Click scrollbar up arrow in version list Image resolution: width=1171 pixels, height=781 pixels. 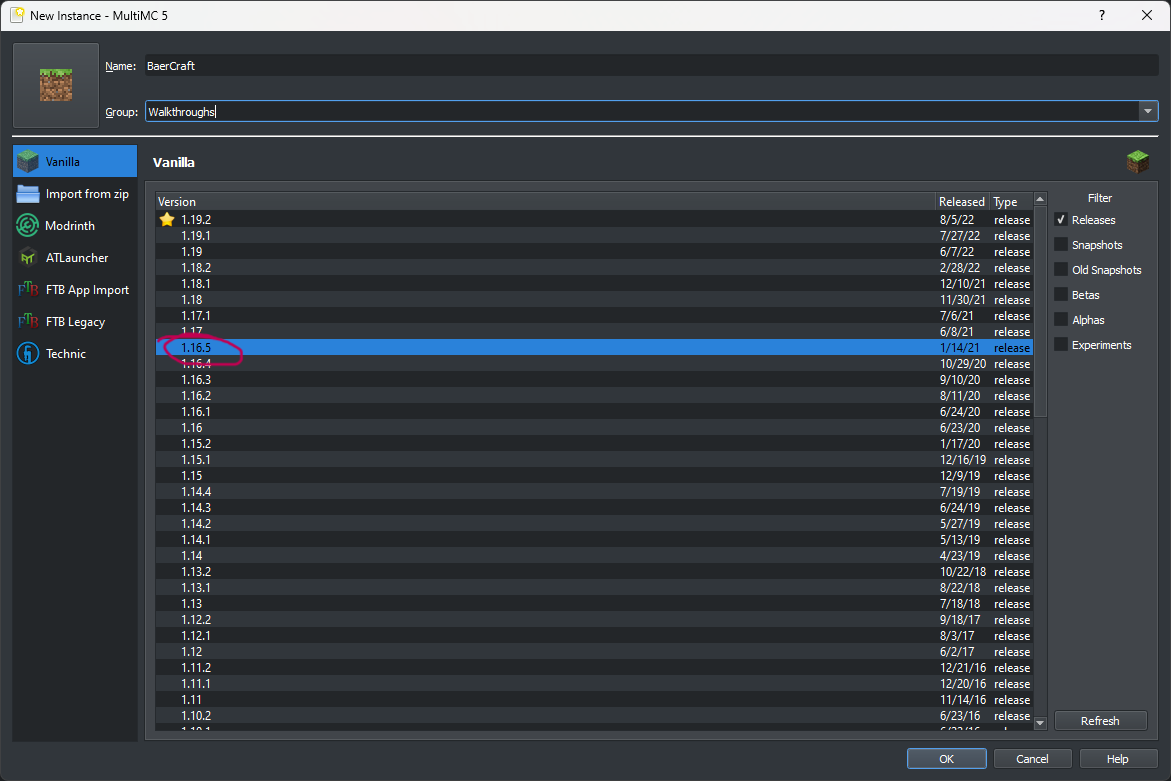click(x=1040, y=199)
